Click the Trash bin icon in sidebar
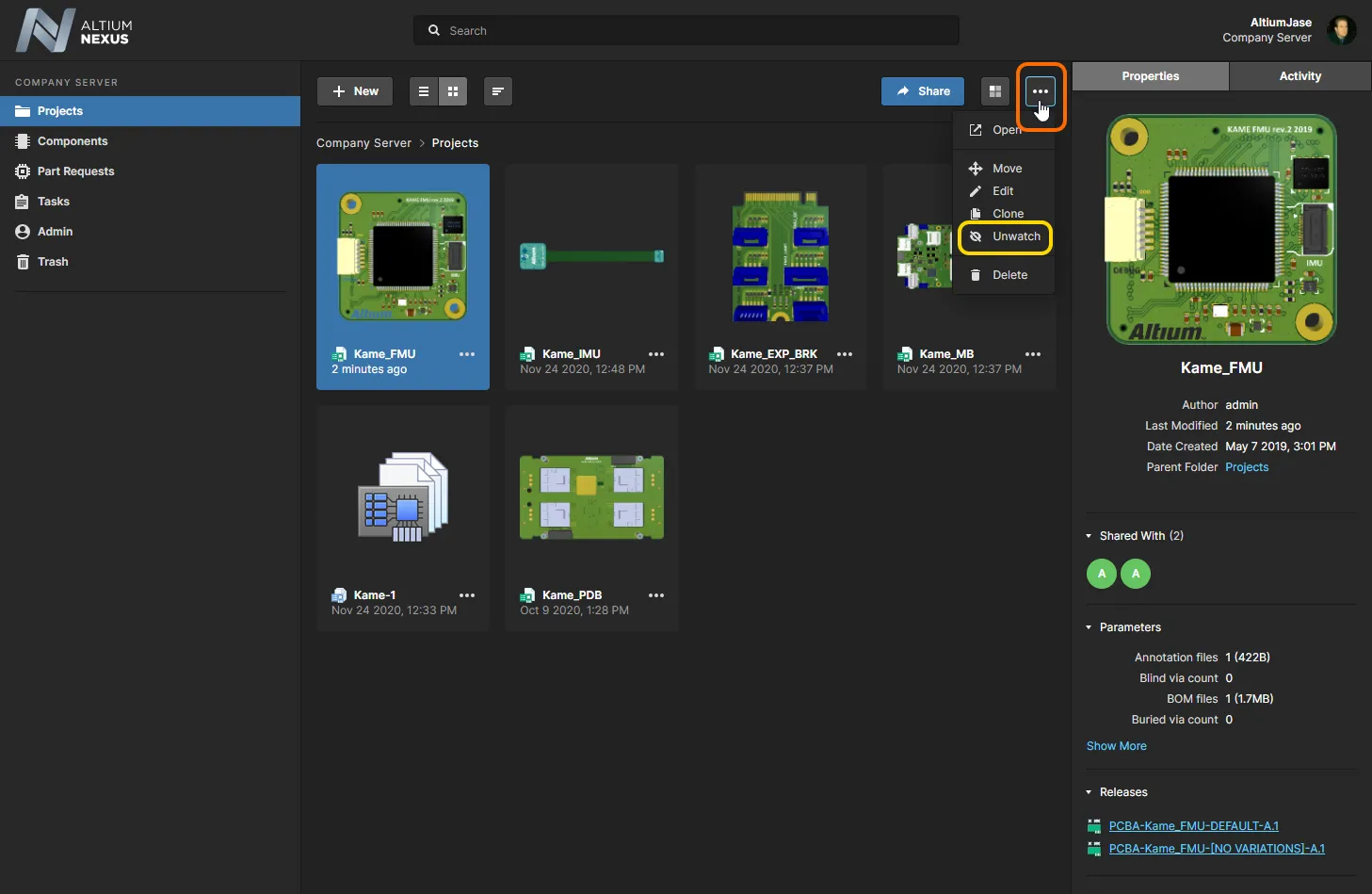The height and width of the screenshot is (894, 1372). (23, 262)
